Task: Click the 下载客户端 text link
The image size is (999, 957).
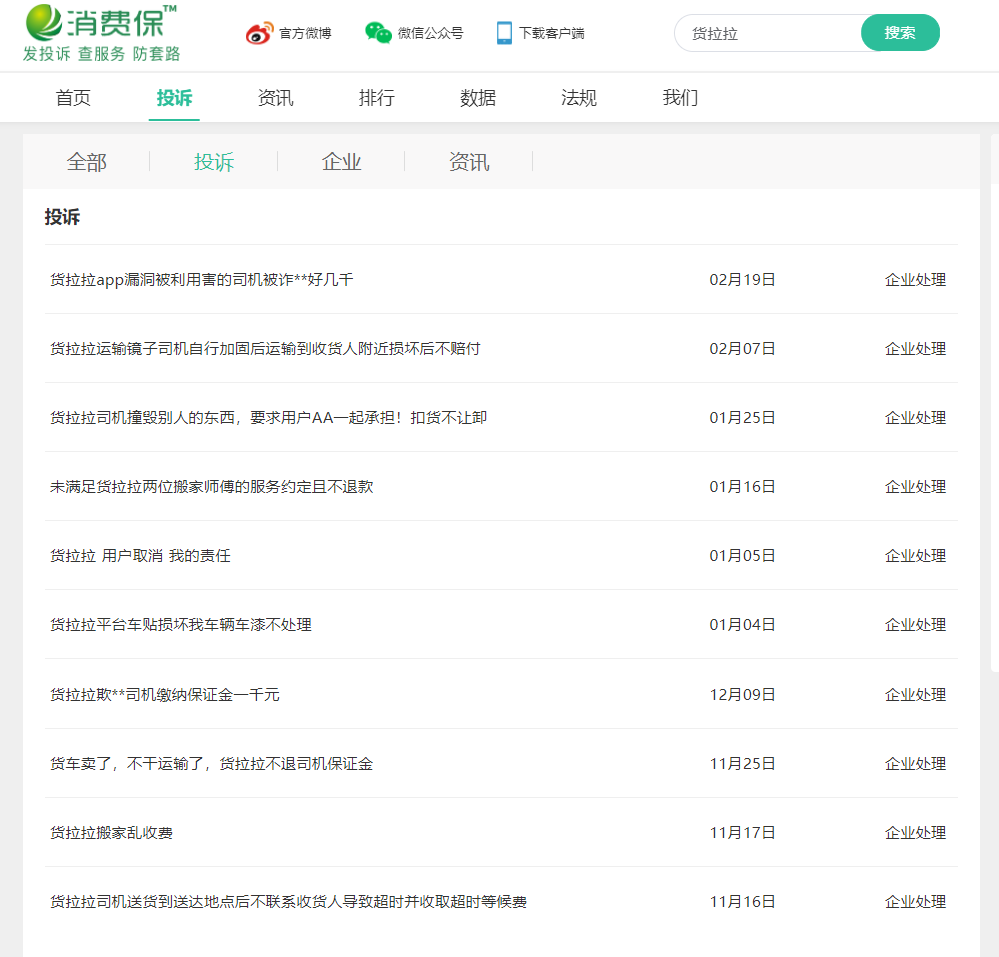Action: [551, 33]
